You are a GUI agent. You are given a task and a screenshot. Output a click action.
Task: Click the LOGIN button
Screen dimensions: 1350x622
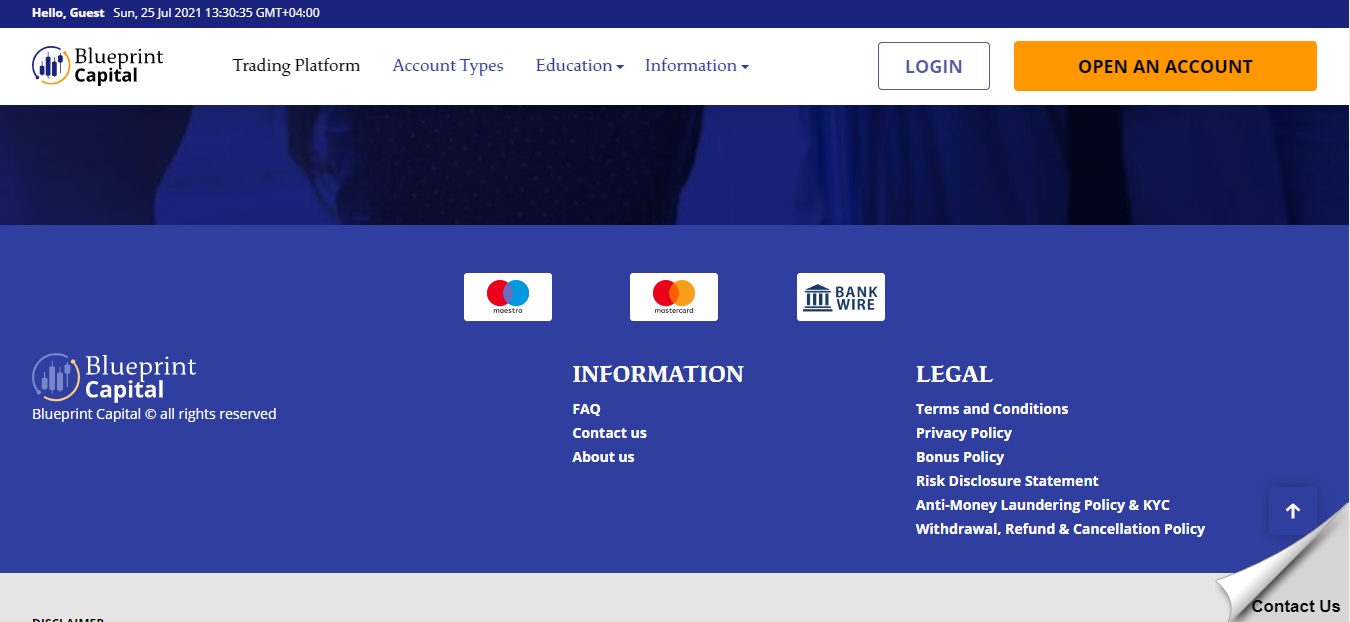tap(934, 66)
